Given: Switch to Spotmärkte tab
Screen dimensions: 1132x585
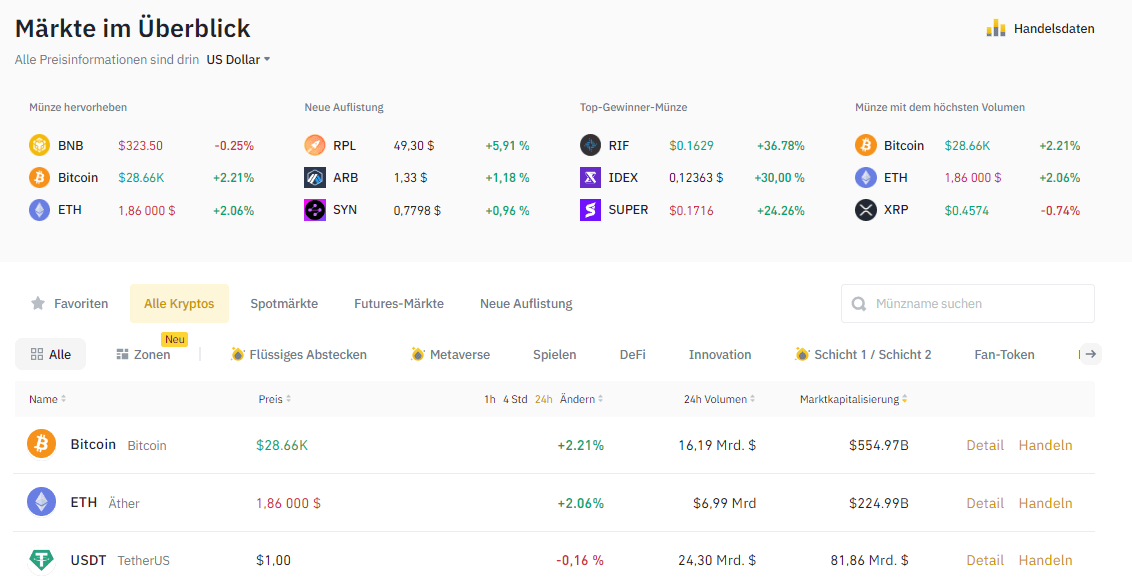Looking at the screenshot, I should [284, 303].
